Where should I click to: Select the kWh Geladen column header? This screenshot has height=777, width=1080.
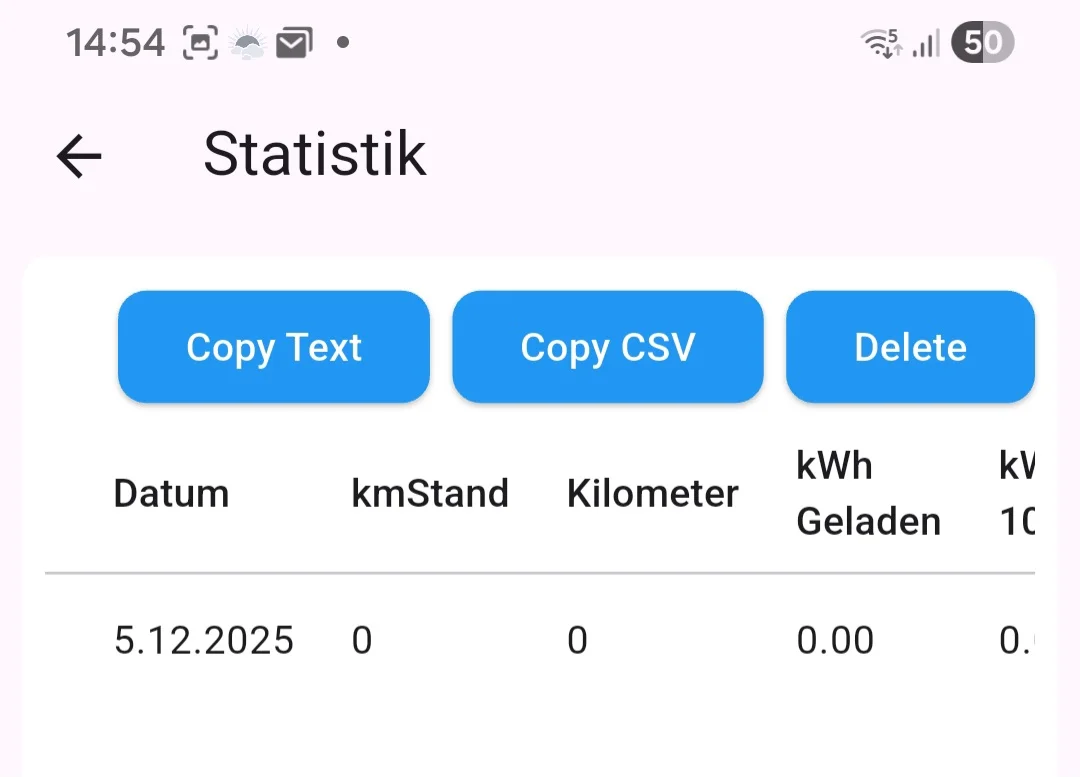tap(869, 493)
